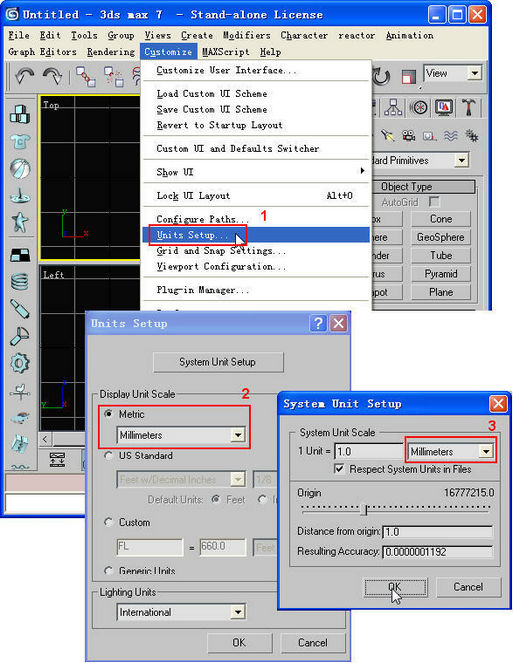Open the View reference coordinate dropdown

click(x=475, y=73)
